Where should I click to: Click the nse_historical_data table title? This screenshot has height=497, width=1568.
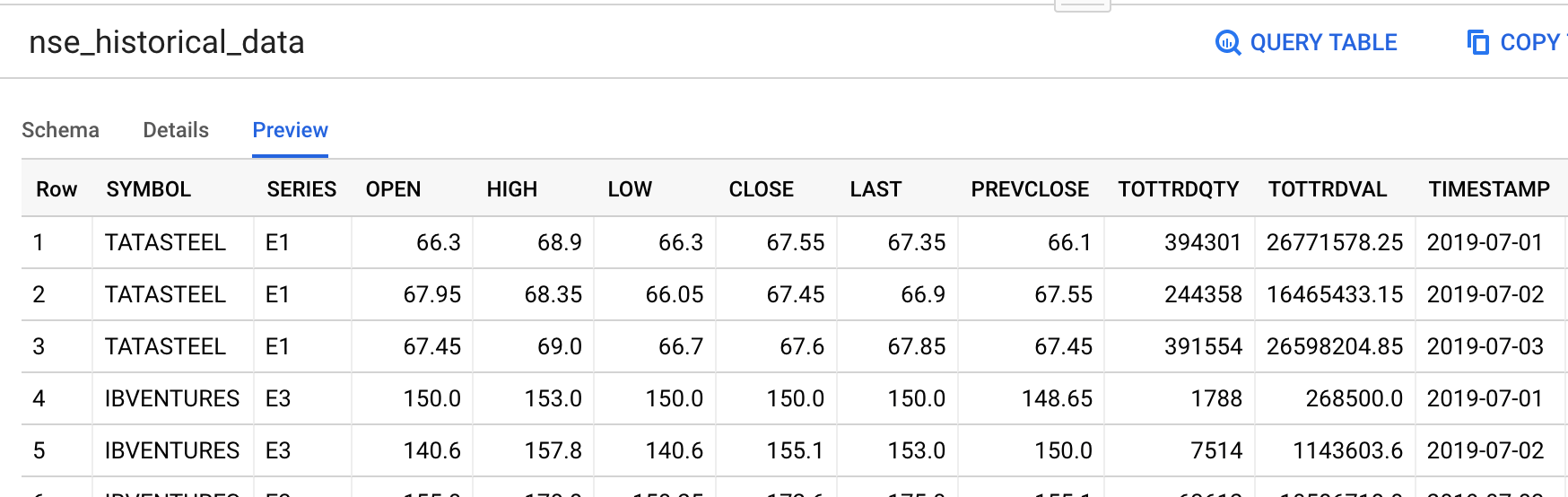click(x=167, y=42)
